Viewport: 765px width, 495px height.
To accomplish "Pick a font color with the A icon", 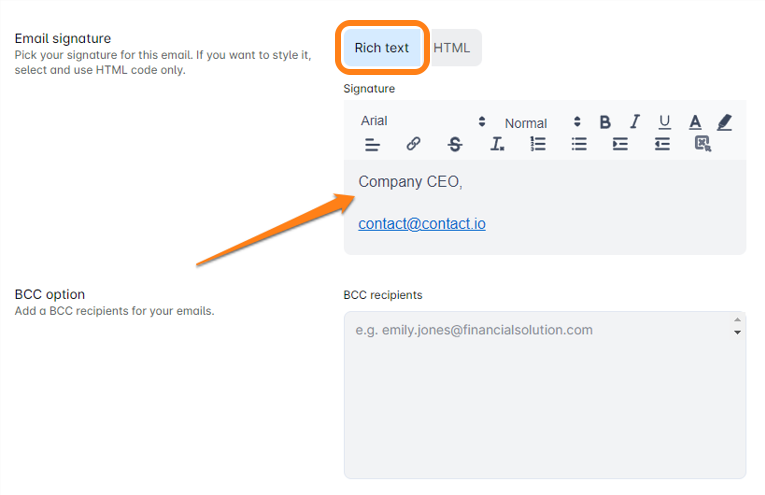I will tap(695, 122).
